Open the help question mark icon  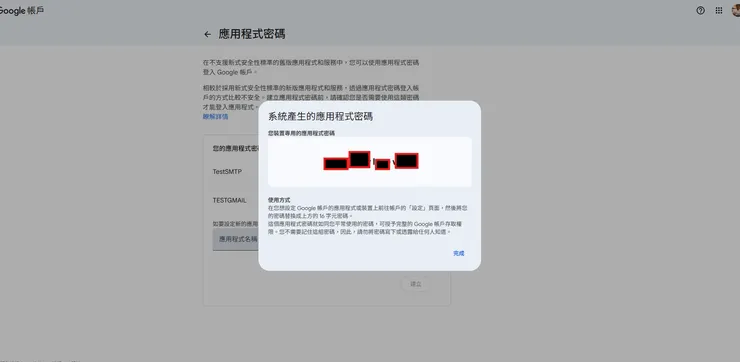point(700,10)
